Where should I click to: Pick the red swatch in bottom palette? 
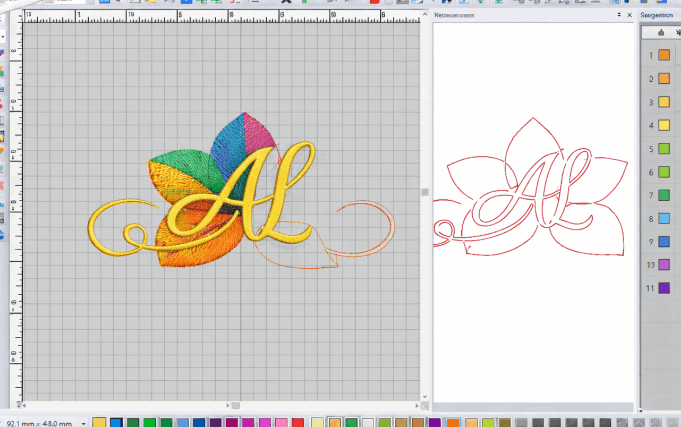click(296, 423)
